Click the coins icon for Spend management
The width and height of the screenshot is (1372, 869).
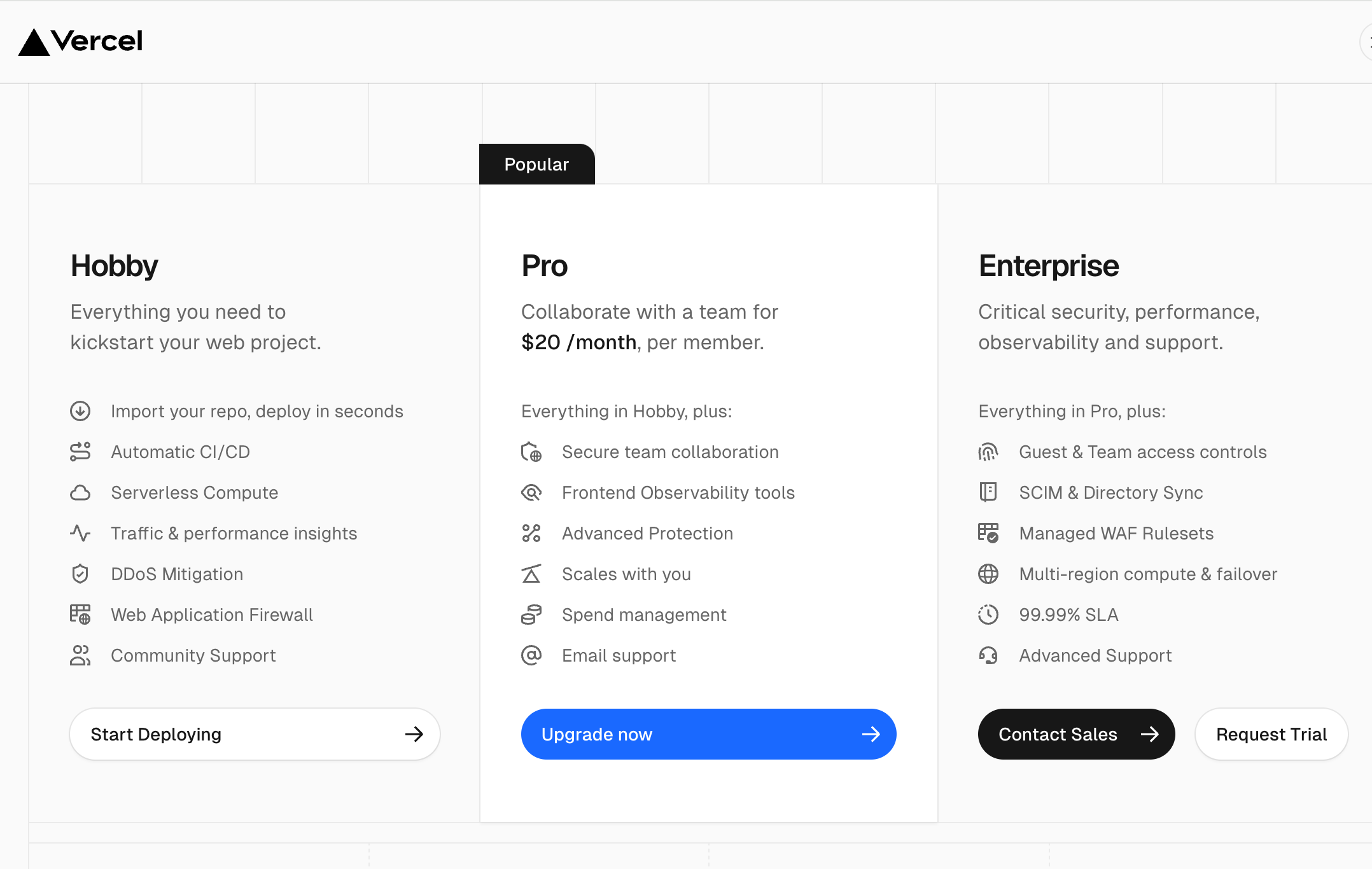coord(531,615)
